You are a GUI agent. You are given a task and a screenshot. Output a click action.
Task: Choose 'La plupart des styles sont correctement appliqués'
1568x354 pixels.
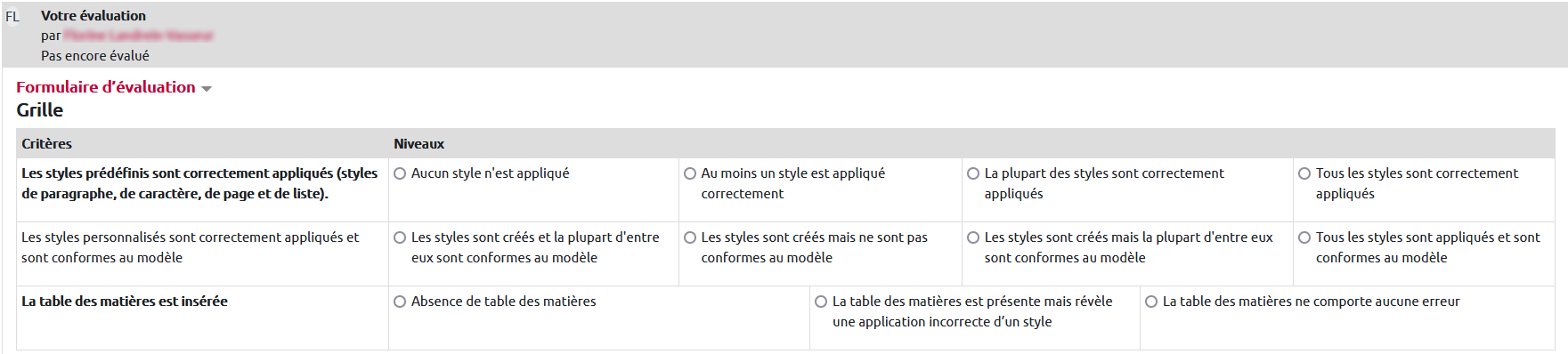(973, 173)
